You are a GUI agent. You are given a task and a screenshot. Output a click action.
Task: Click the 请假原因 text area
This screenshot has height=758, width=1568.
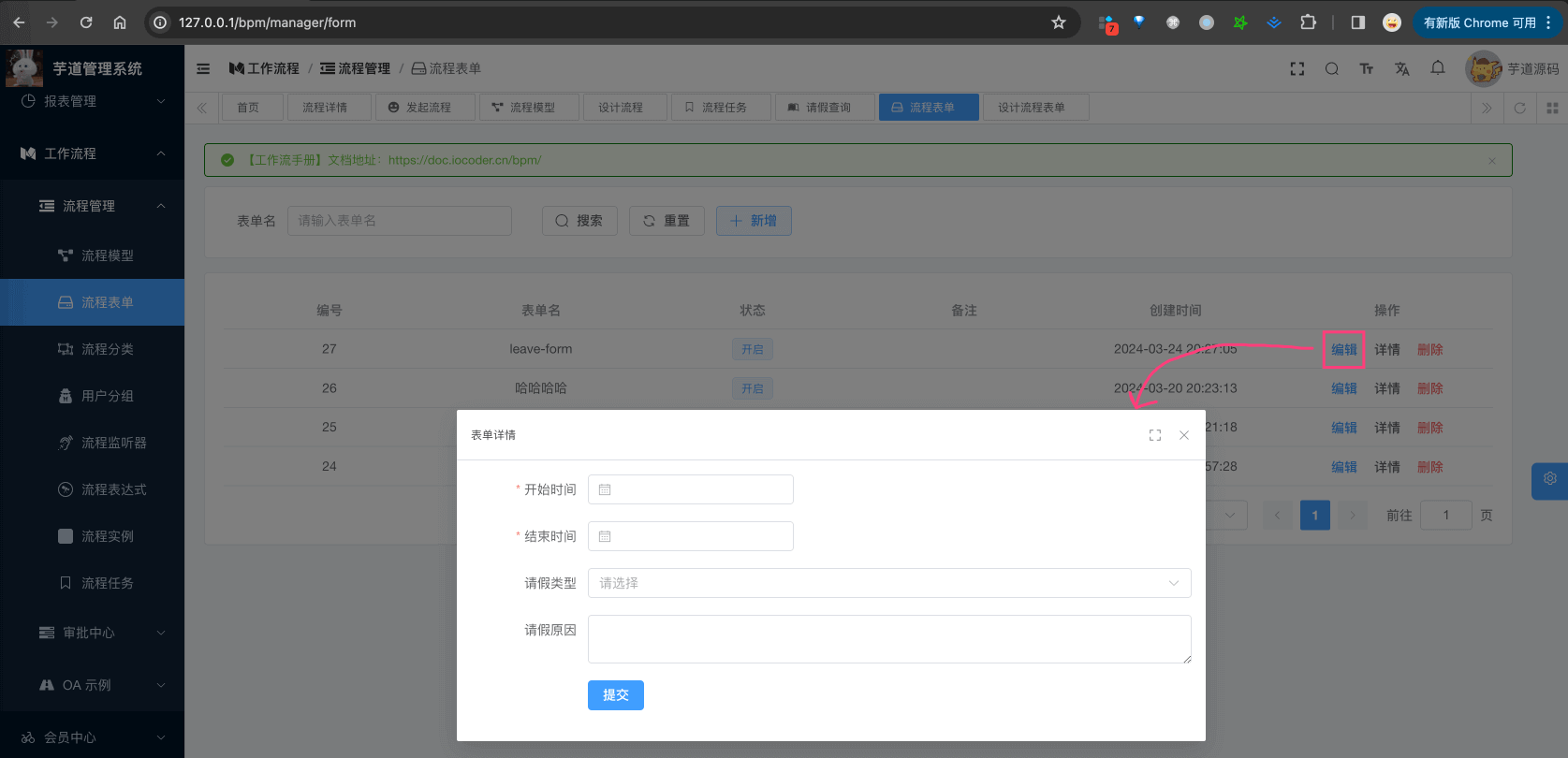889,639
